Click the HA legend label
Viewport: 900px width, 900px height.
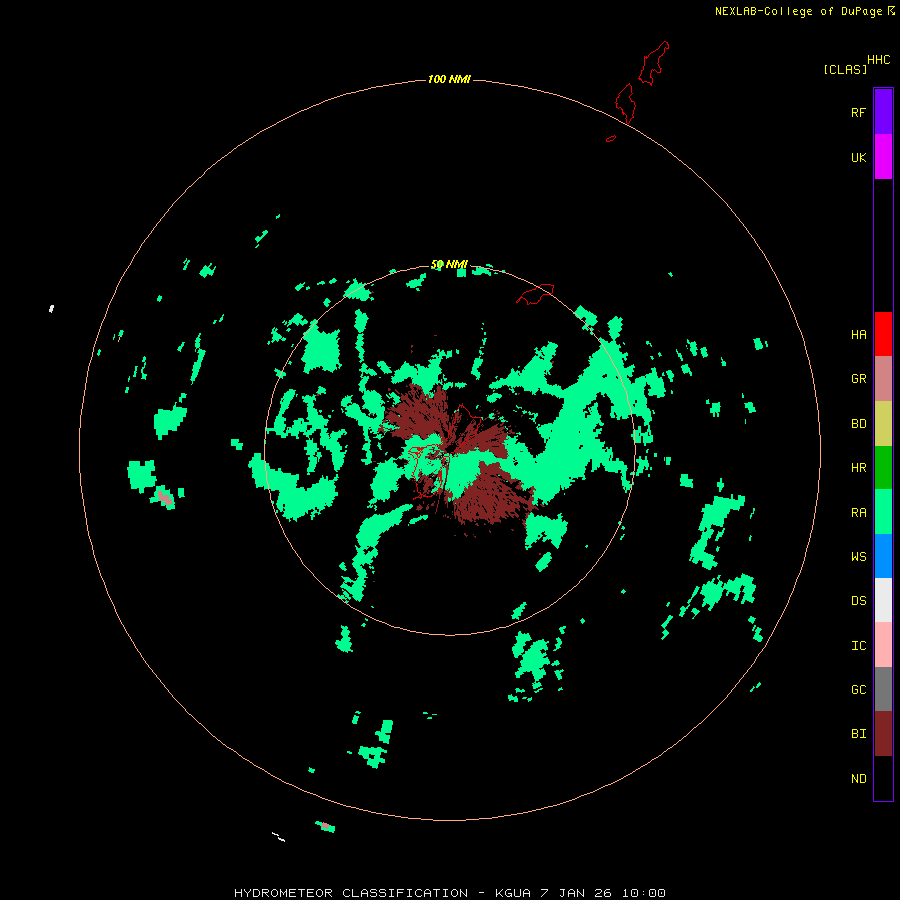858,334
